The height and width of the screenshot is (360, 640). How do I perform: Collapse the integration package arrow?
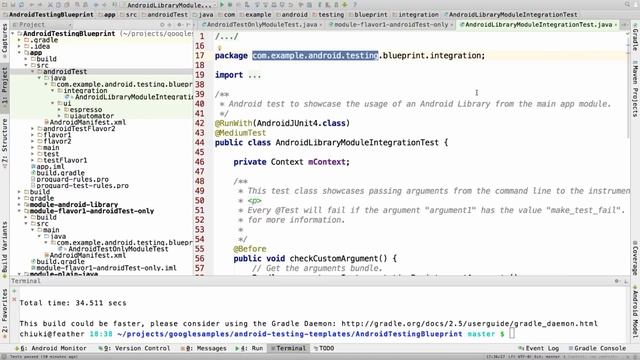[x=53, y=91]
